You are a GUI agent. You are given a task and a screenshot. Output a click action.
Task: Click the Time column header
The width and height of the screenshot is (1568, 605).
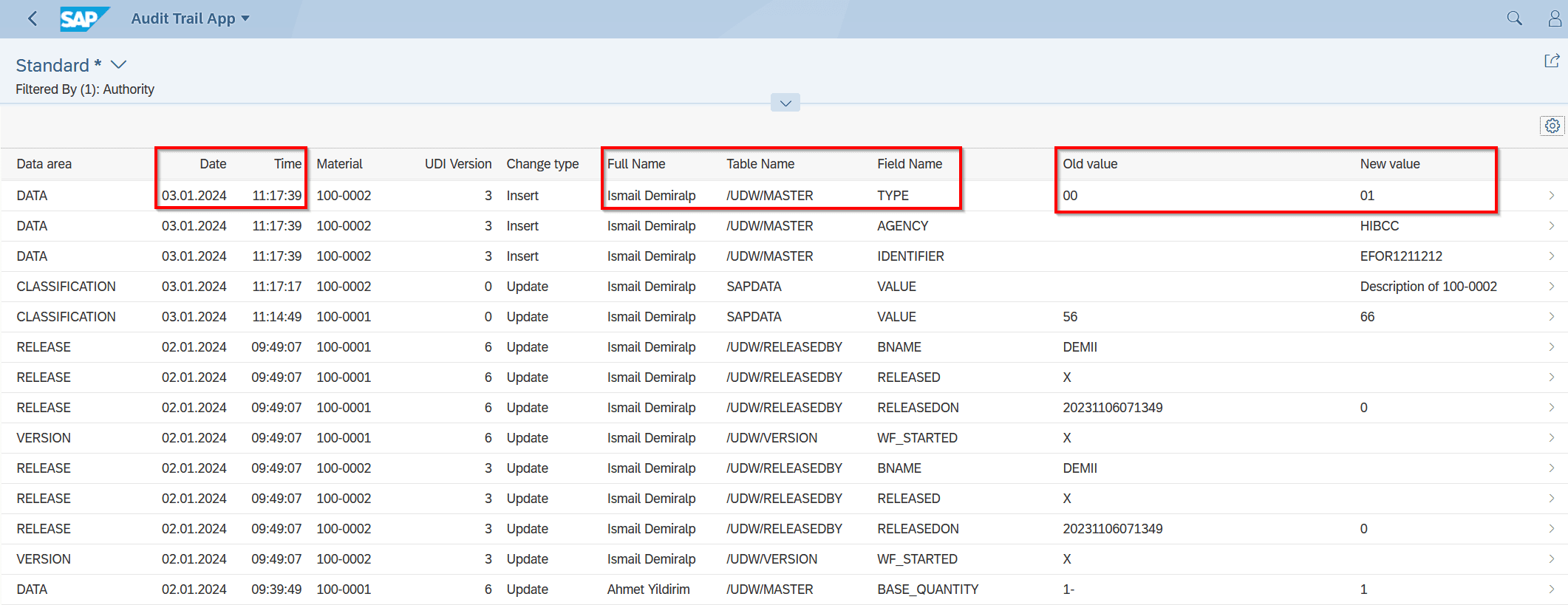pyautogui.click(x=287, y=164)
